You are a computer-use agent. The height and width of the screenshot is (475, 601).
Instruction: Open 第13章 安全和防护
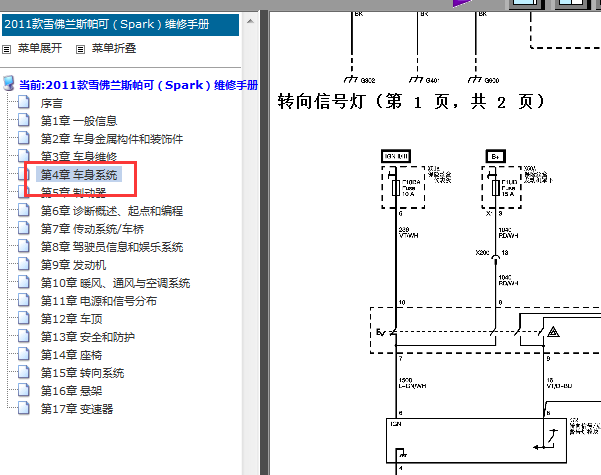(x=88, y=337)
